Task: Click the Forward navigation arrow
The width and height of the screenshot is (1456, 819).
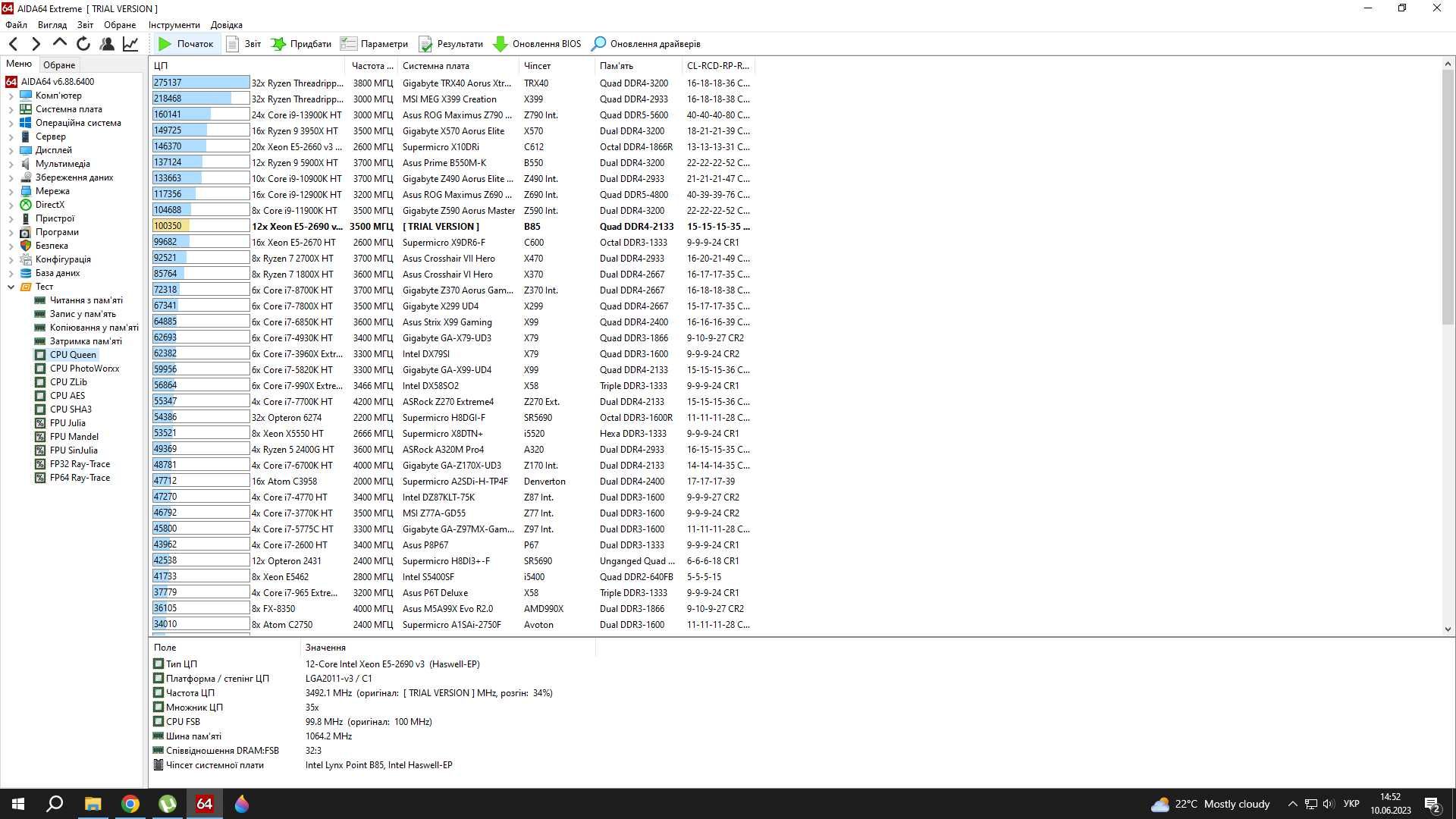Action: tap(36, 44)
